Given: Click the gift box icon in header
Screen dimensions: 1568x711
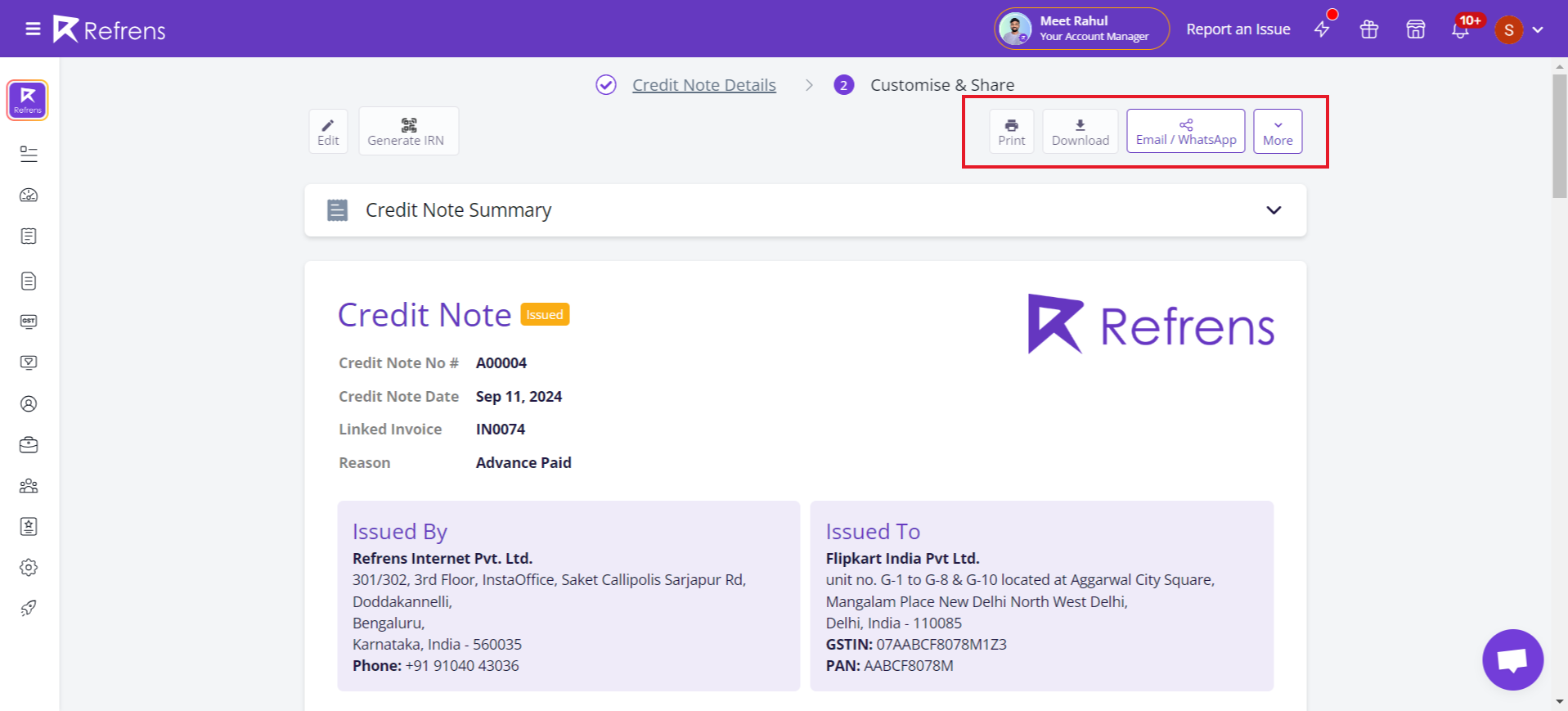Looking at the screenshot, I should pos(1369,29).
